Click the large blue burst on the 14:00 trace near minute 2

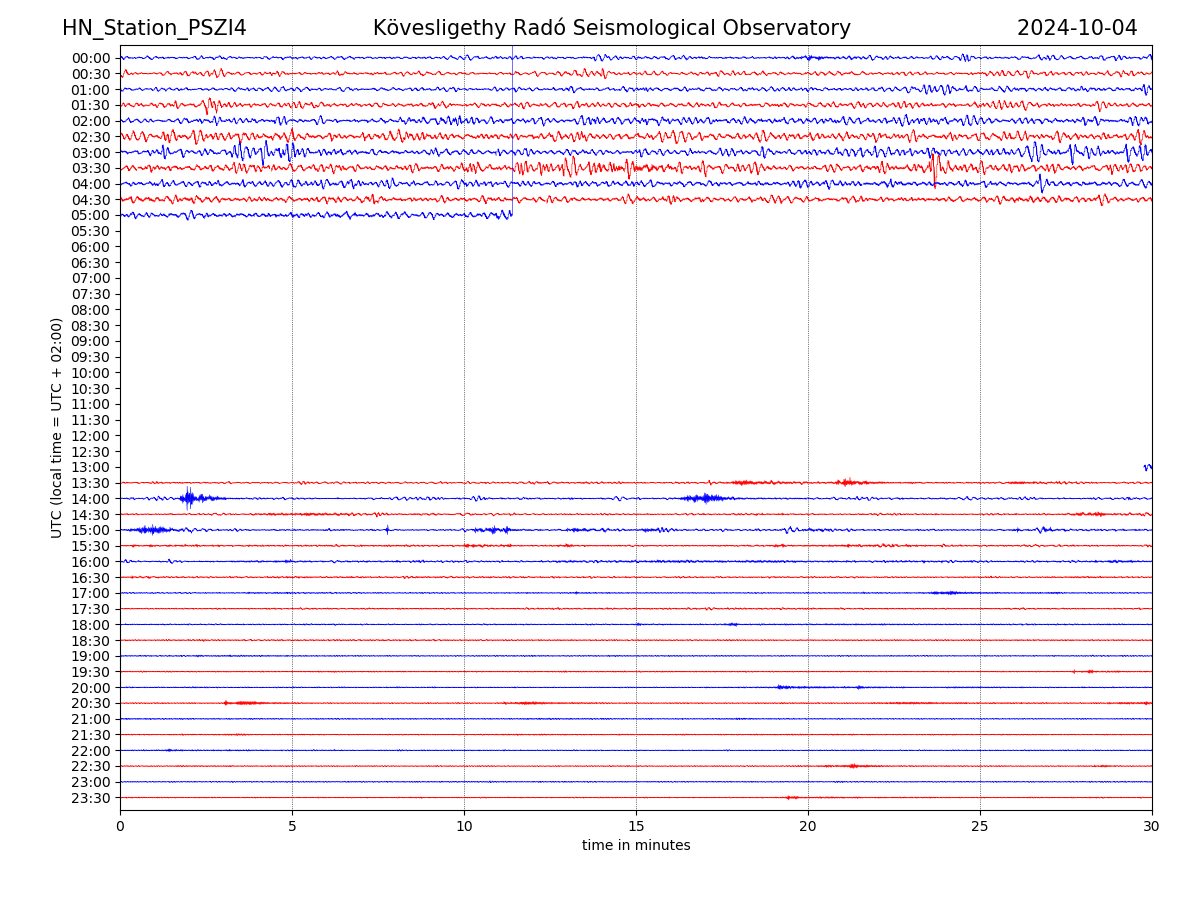[x=190, y=498]
